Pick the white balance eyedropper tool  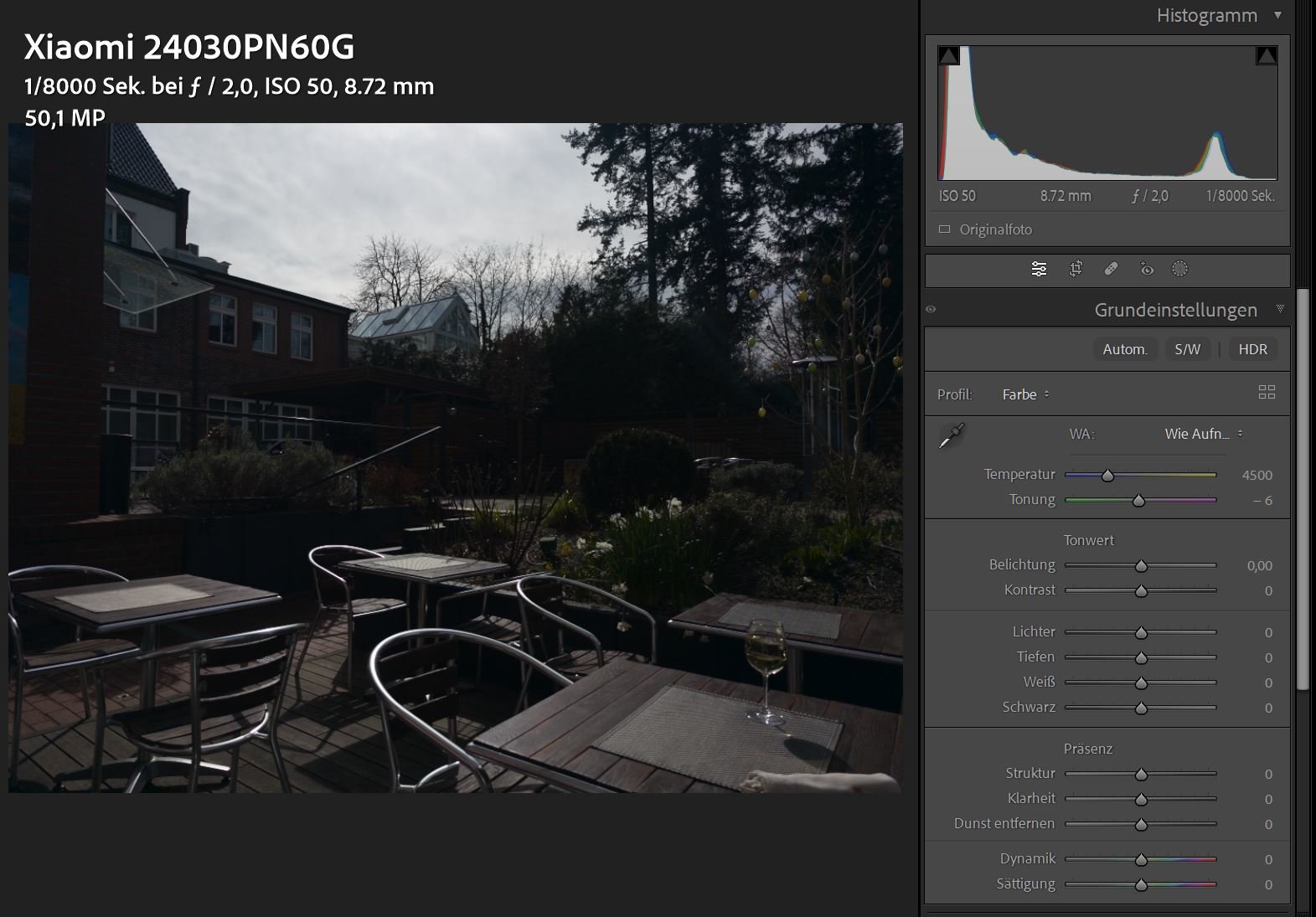point(952,435)
